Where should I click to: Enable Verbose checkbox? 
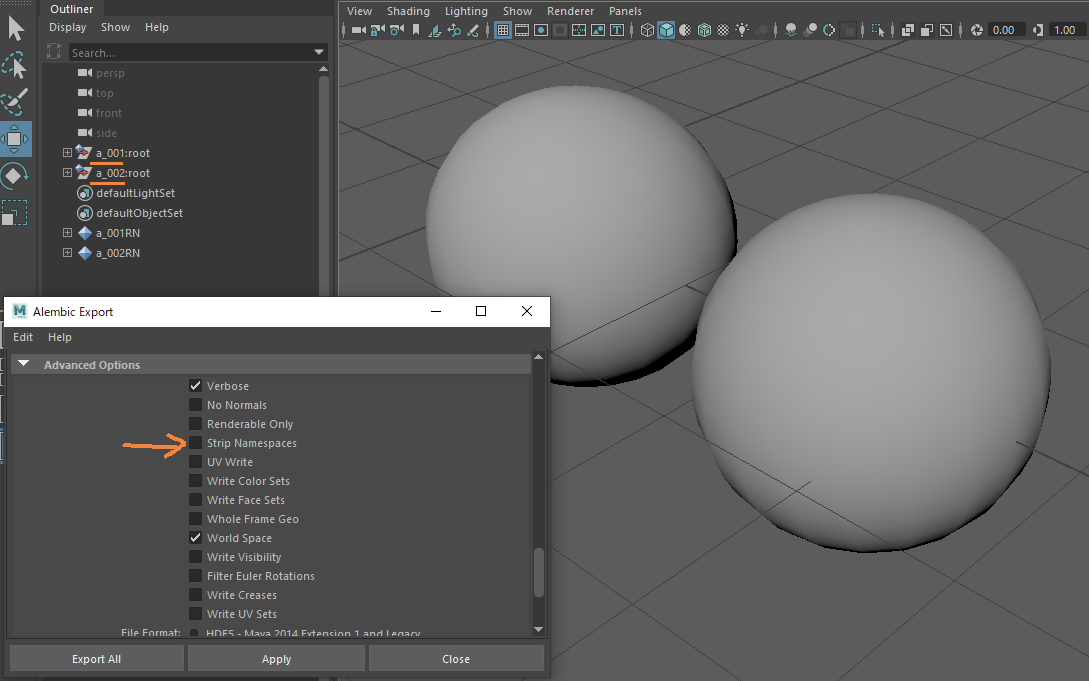(195, 385)
